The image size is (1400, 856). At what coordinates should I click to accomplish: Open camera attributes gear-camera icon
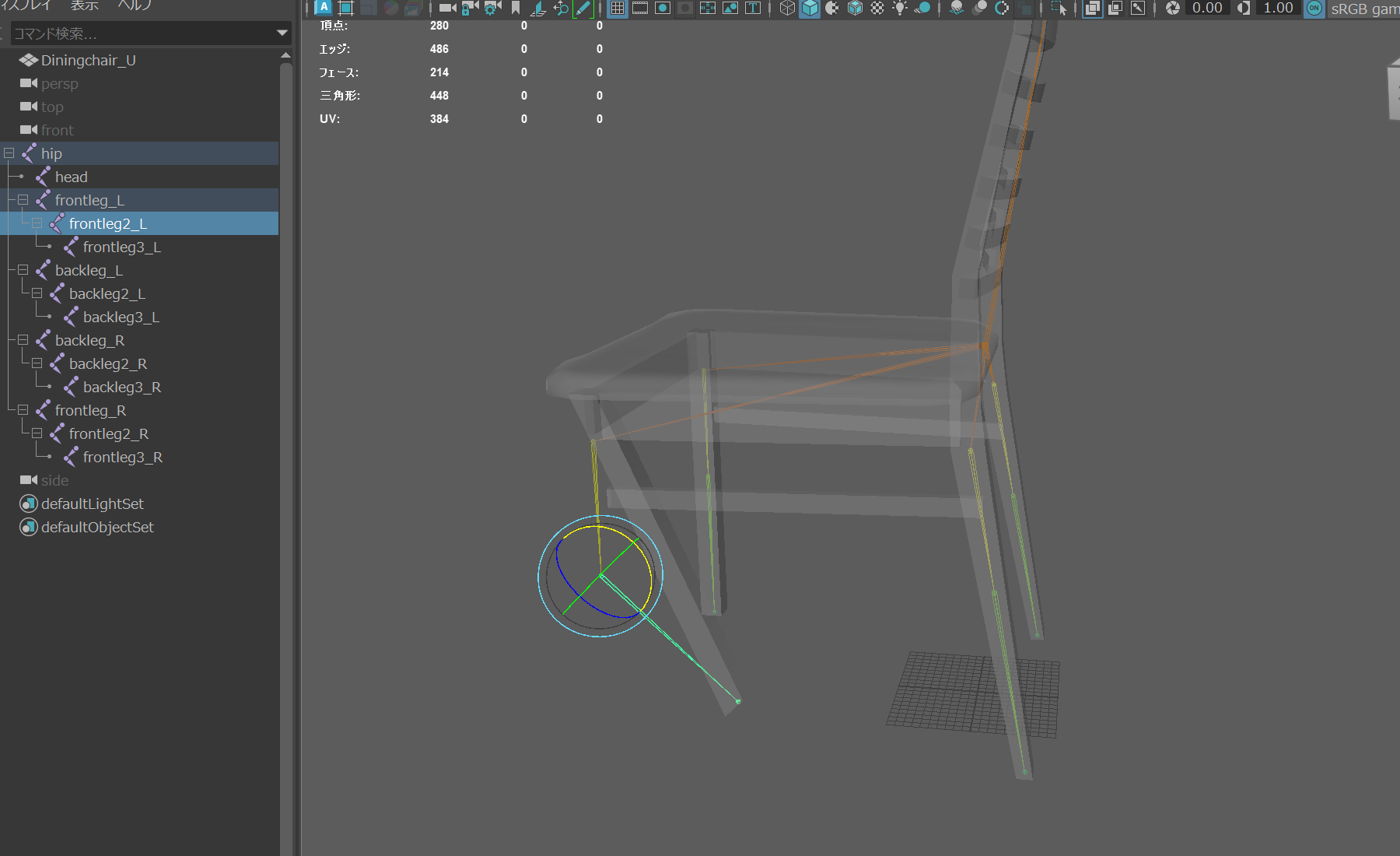click(492, 8)
